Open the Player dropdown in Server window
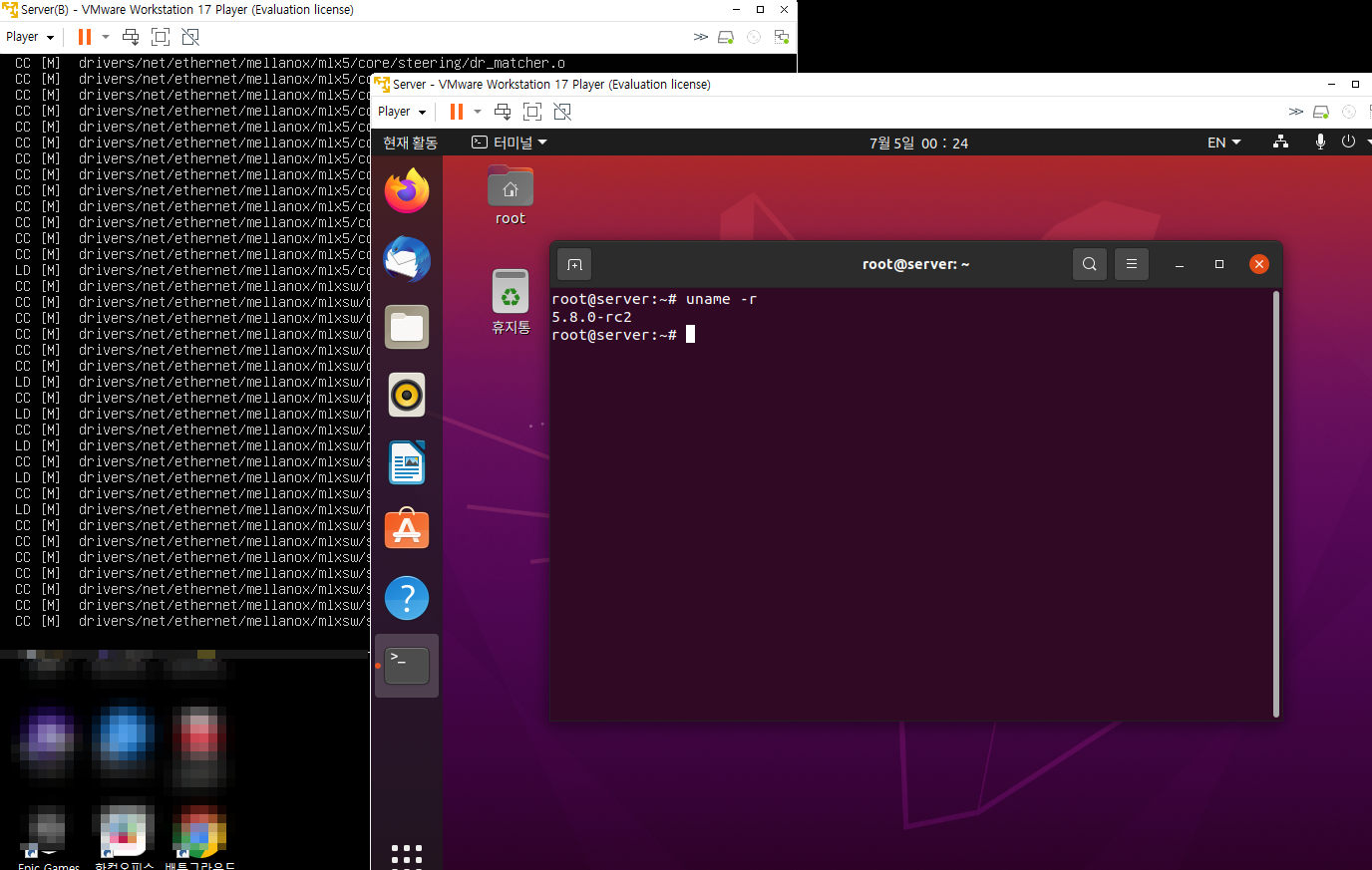Screen dimensions: 1372x870 click(x=402, y=112)
